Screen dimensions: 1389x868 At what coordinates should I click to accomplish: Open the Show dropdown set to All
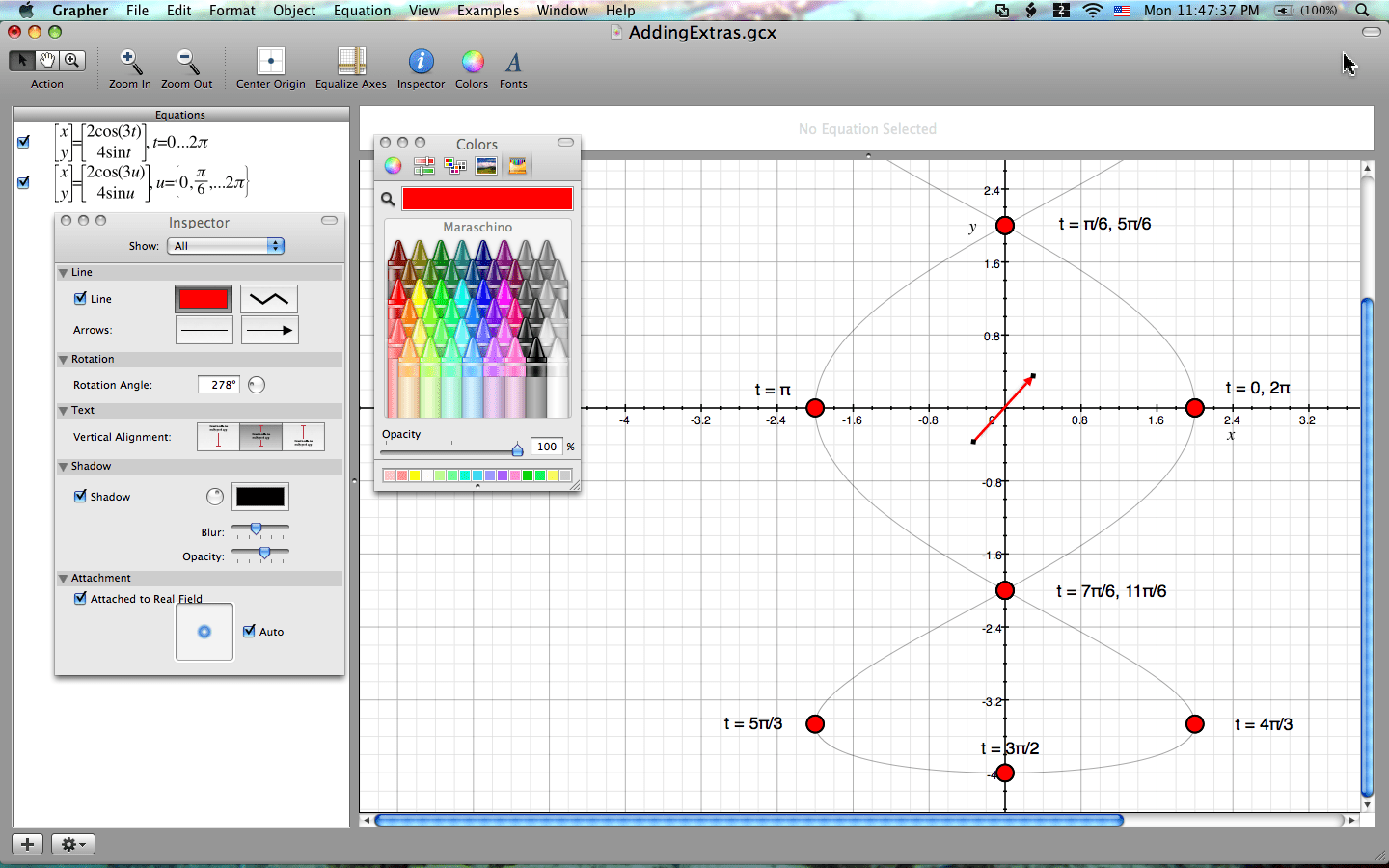pos(226,246)
